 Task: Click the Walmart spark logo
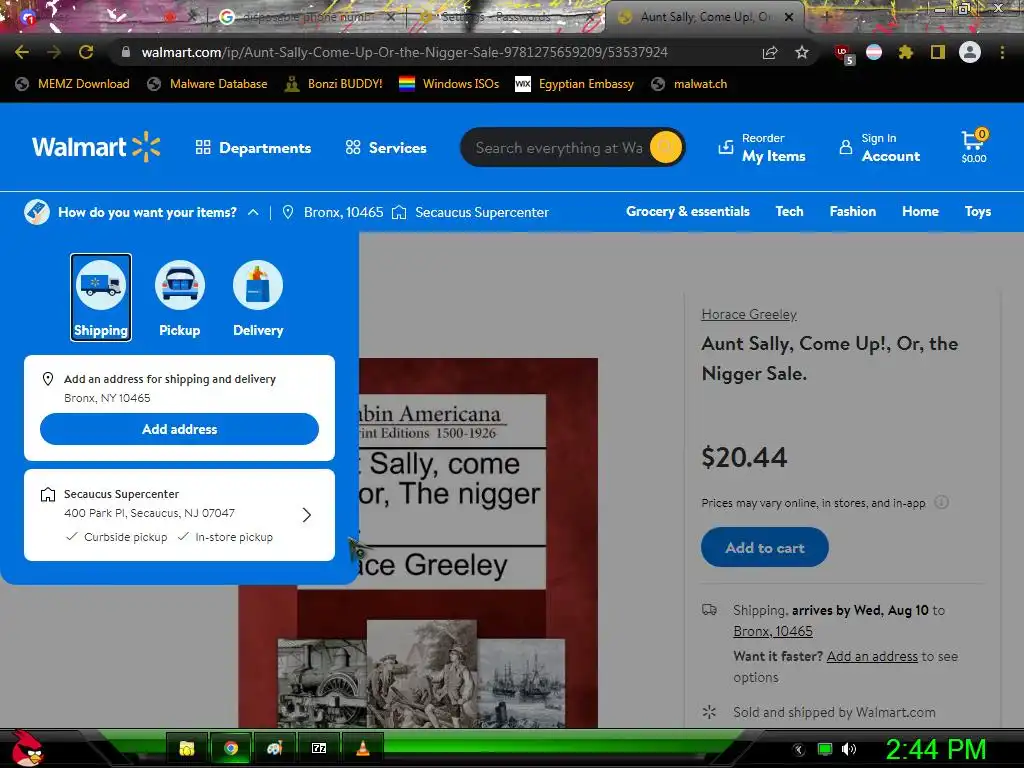(x=96, y=147)
